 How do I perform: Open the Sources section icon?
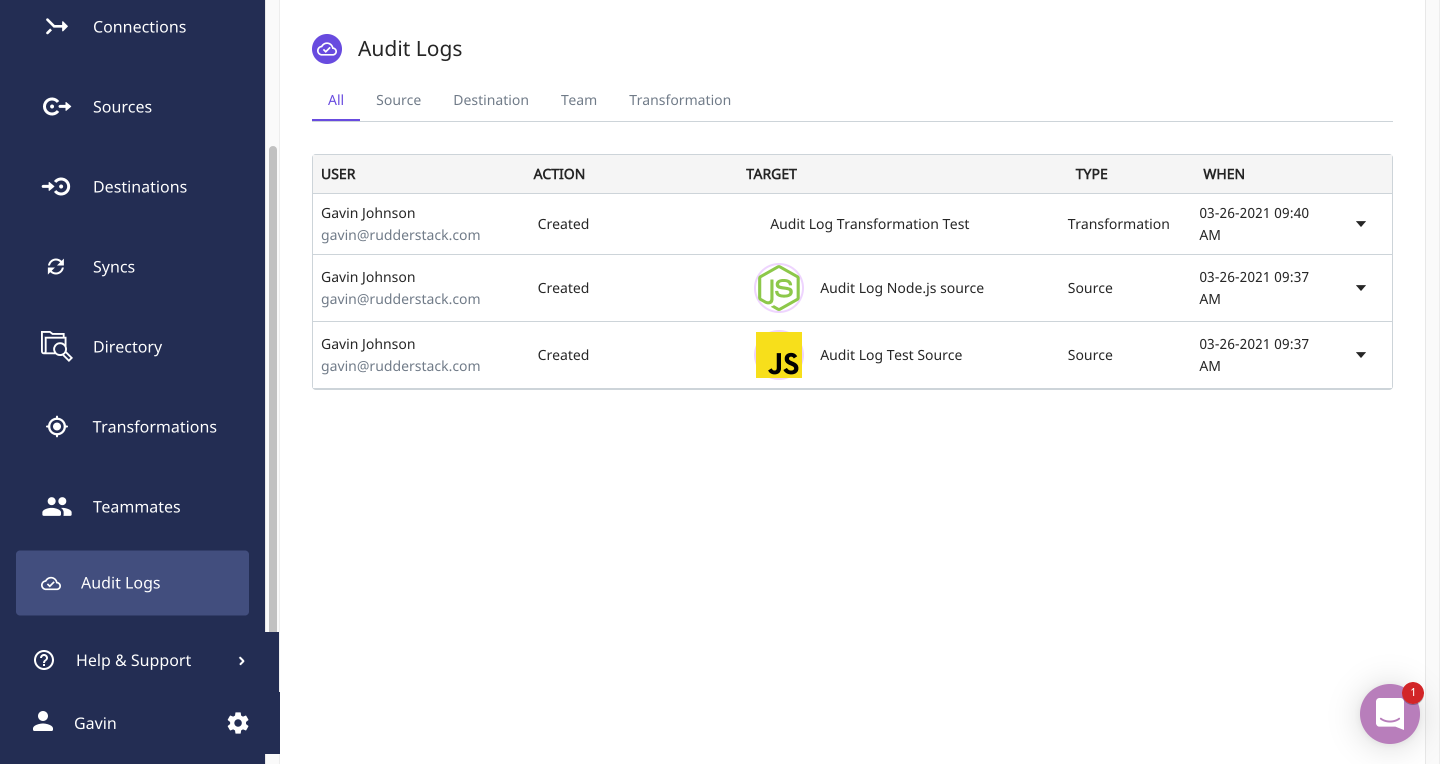(x=56, y=107)
